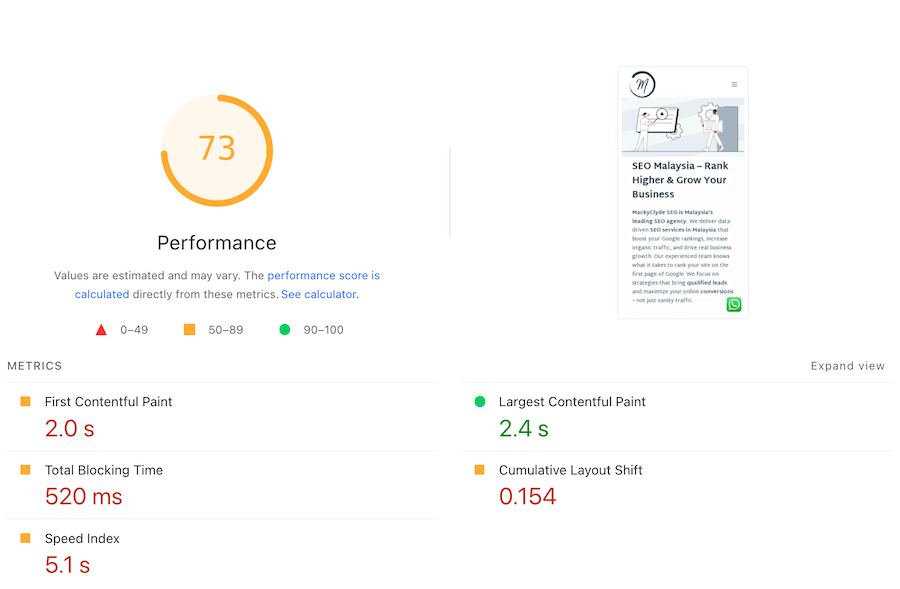The width and height of the screenshot is (900, 589).
Task: Expand the Largest Contentful Paint metric row
Action: coord(572,402)
